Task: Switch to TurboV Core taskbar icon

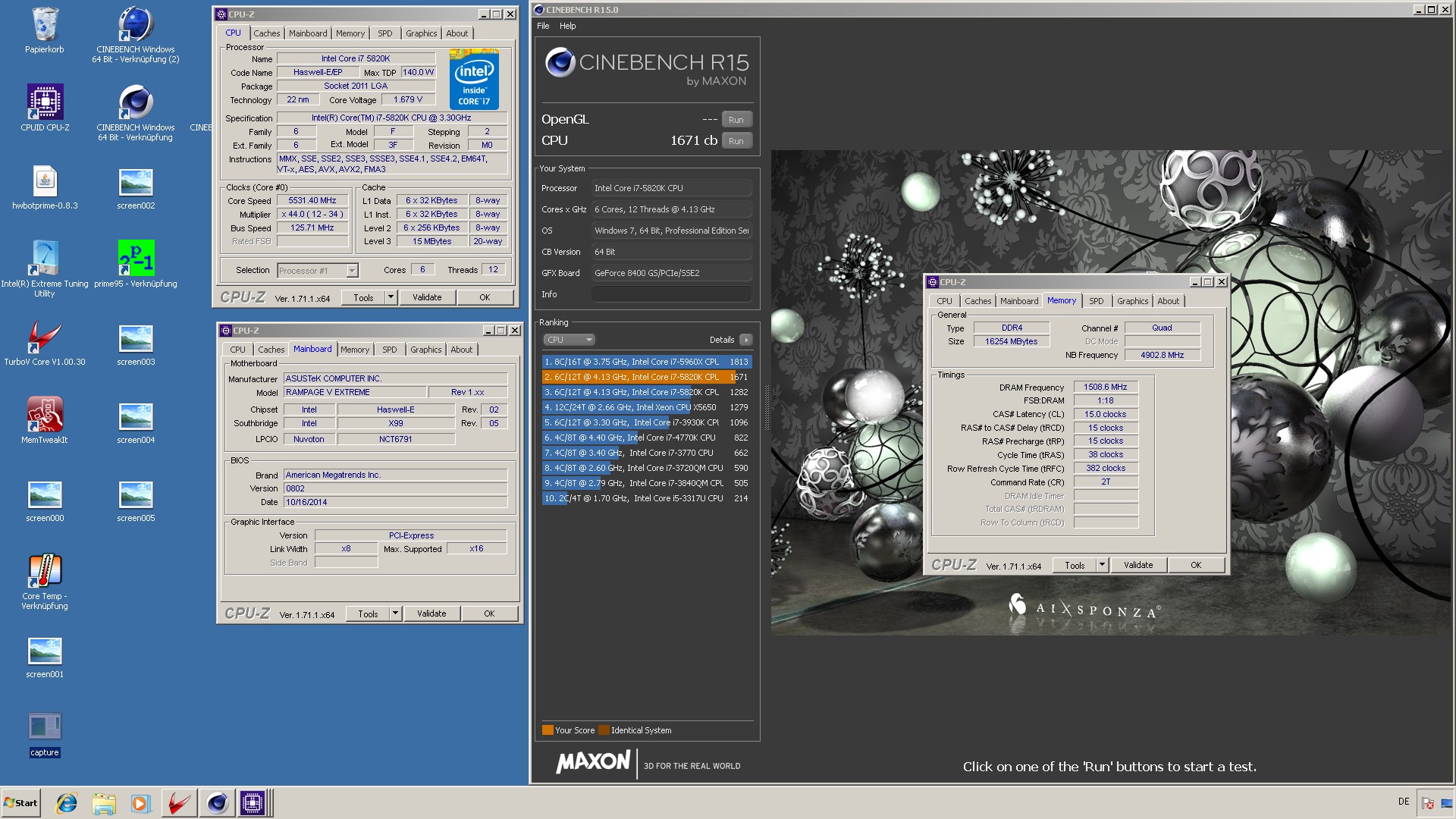Action: point(179,803)
